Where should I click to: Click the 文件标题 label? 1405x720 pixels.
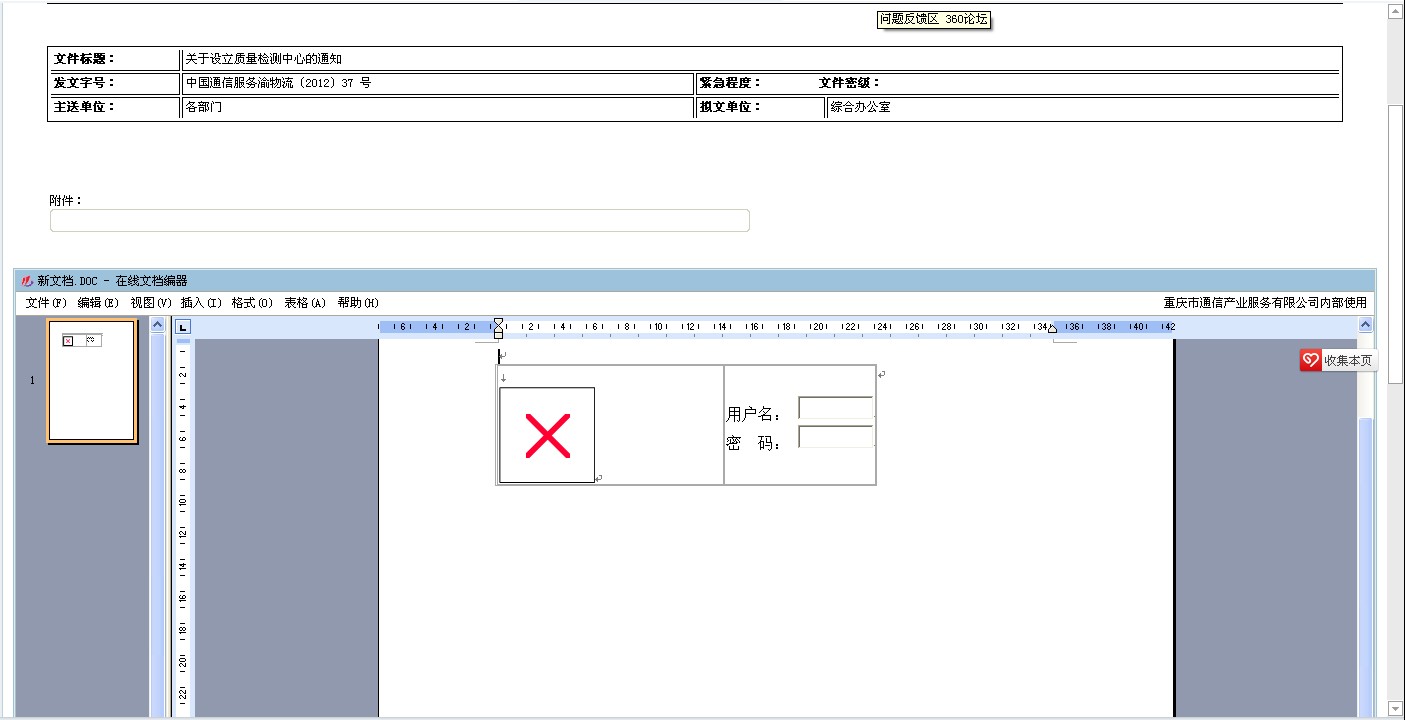pos(84,59)
